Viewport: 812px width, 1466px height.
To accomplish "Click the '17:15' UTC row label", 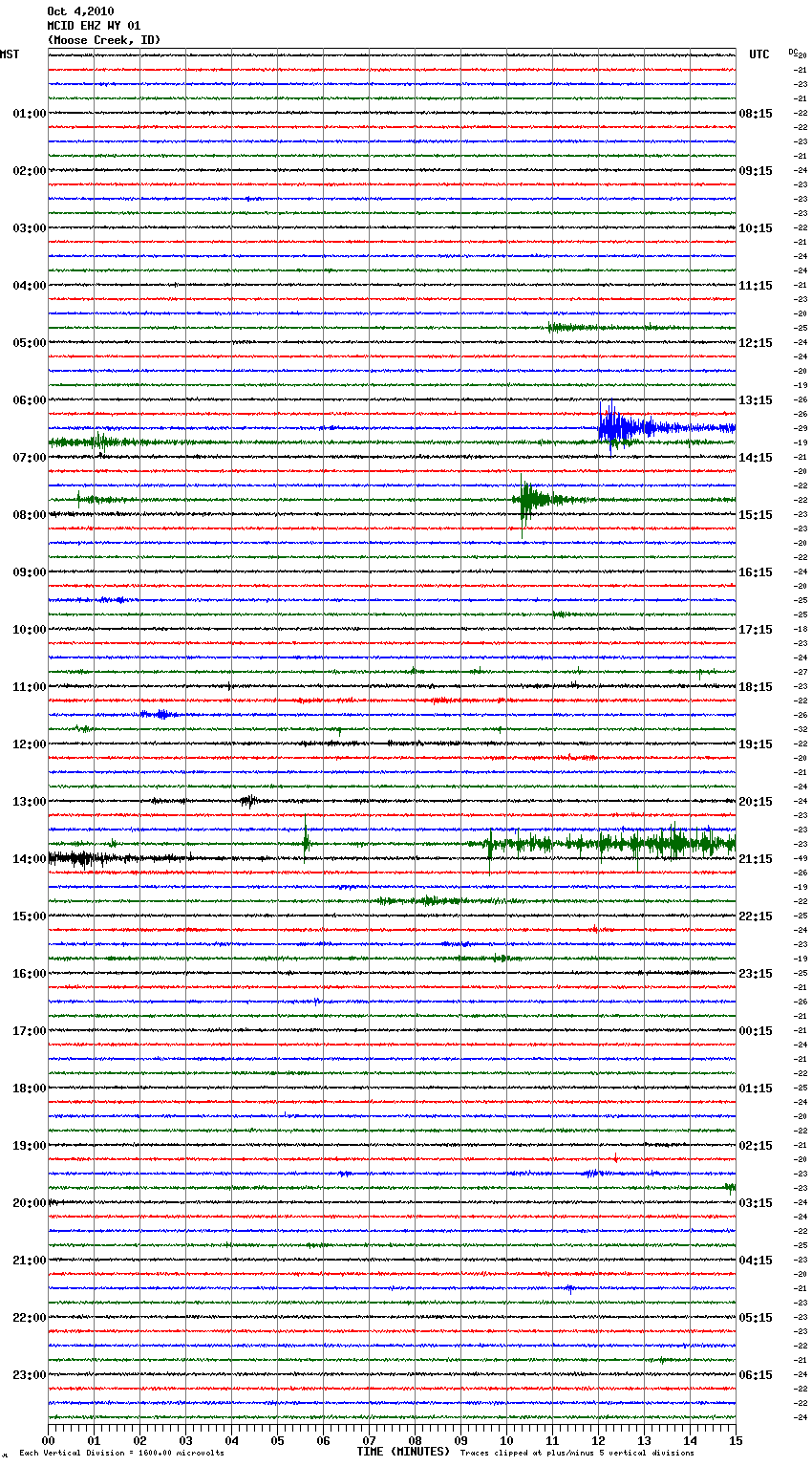I will click(756, 630).
